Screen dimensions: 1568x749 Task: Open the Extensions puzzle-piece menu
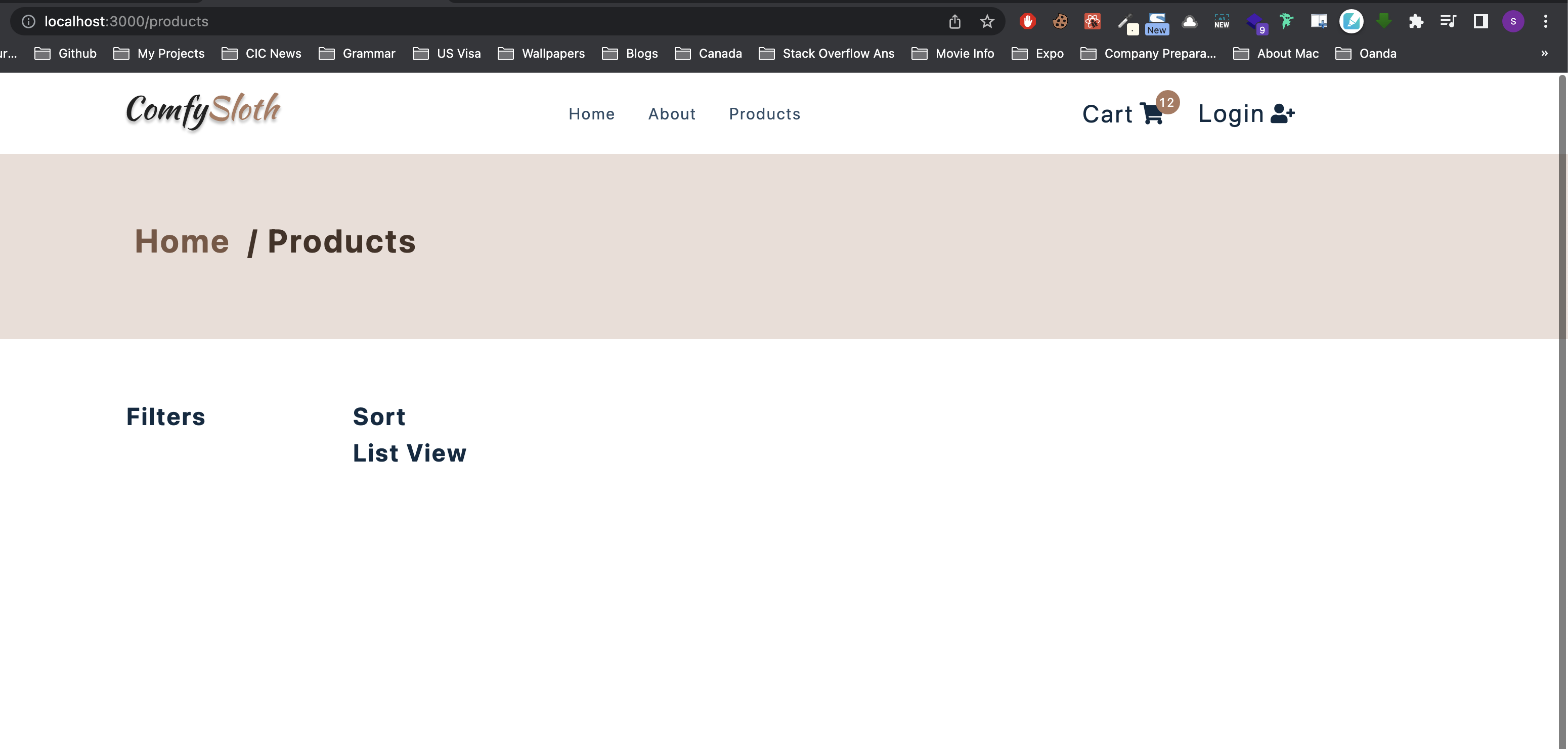pyautogui.click(x=1416, y=22)
